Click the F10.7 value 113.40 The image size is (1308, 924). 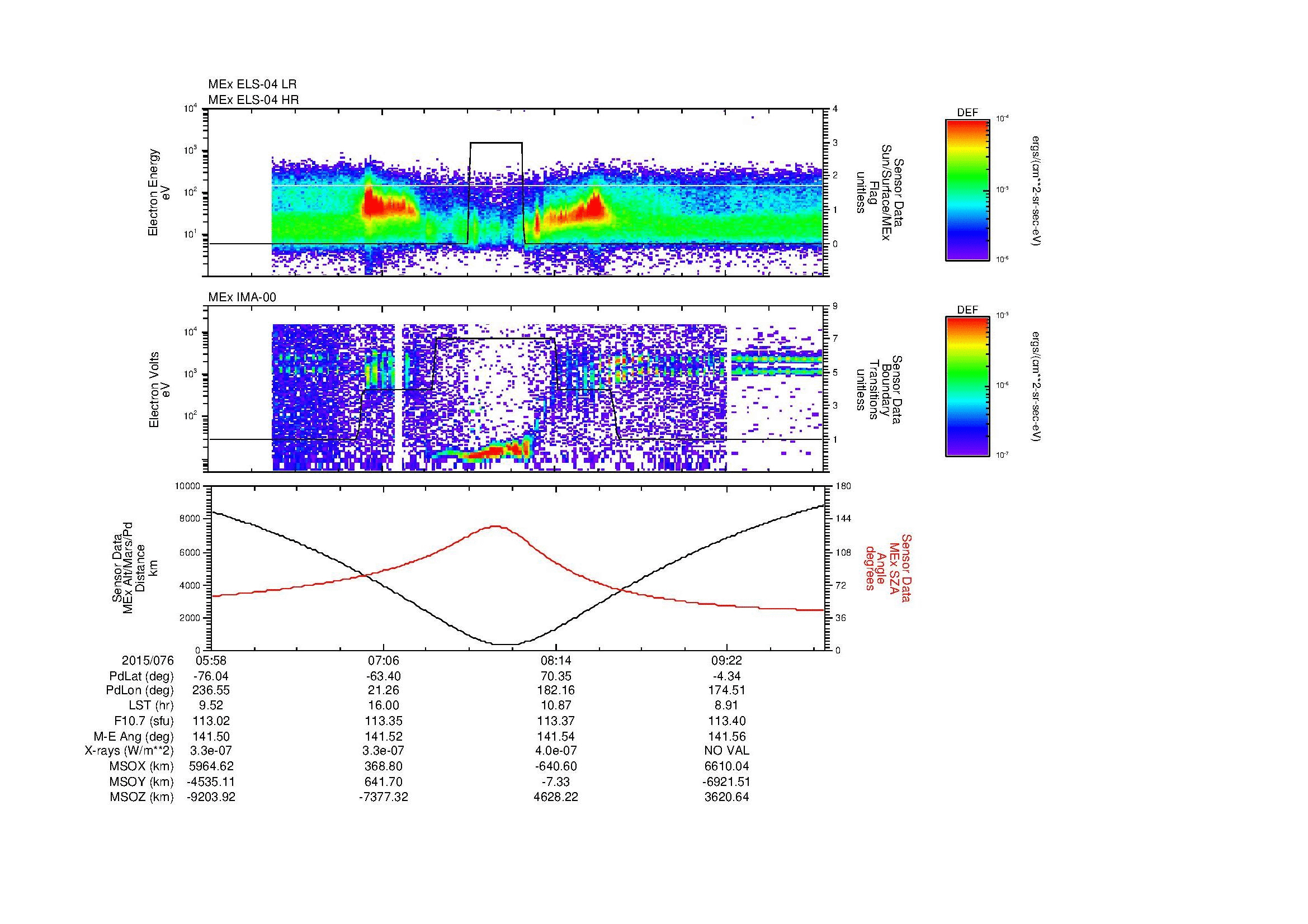tap(727, 721)
